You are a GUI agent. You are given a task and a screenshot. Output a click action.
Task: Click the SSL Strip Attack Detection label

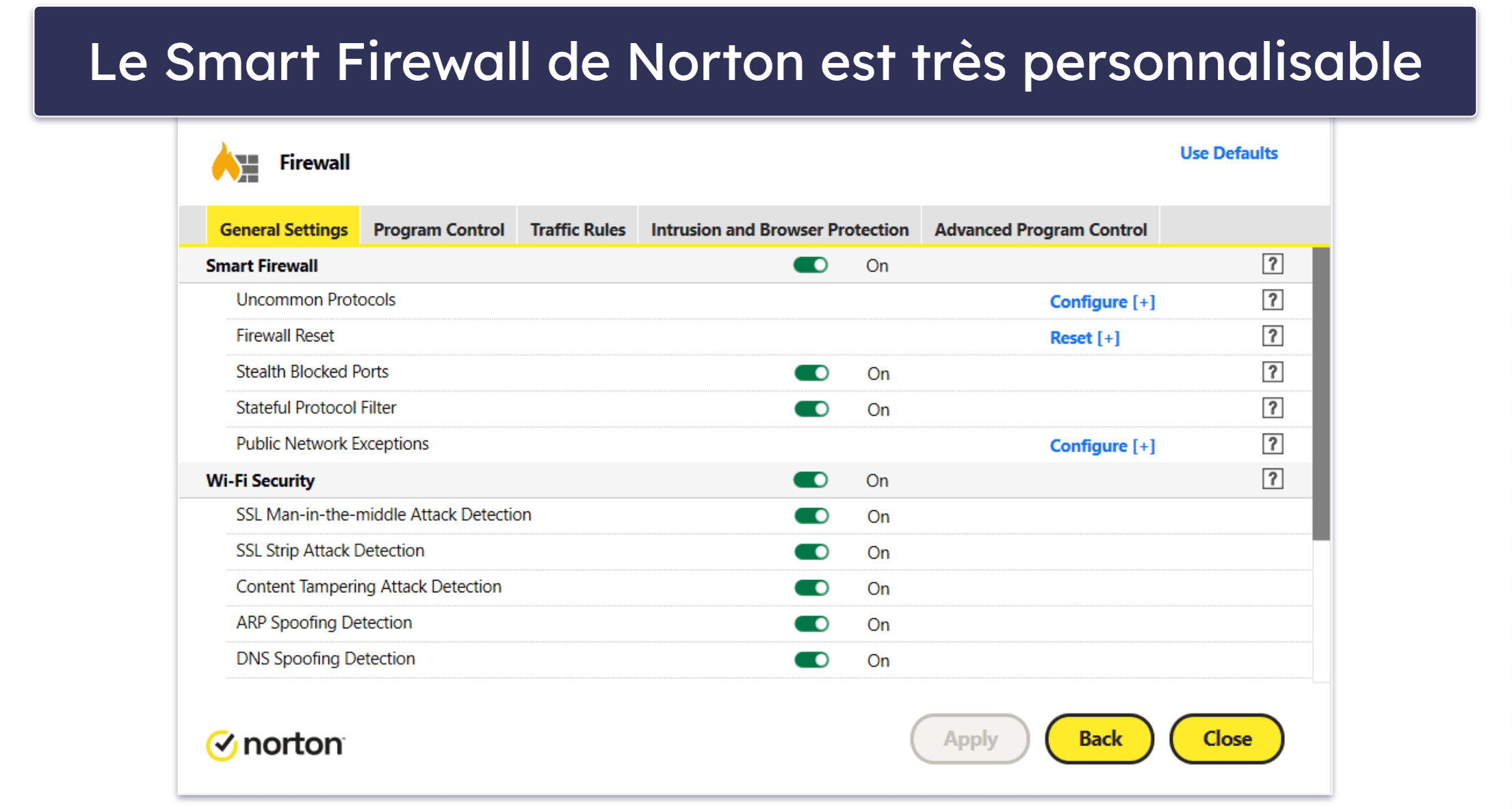tap(330, 551)
